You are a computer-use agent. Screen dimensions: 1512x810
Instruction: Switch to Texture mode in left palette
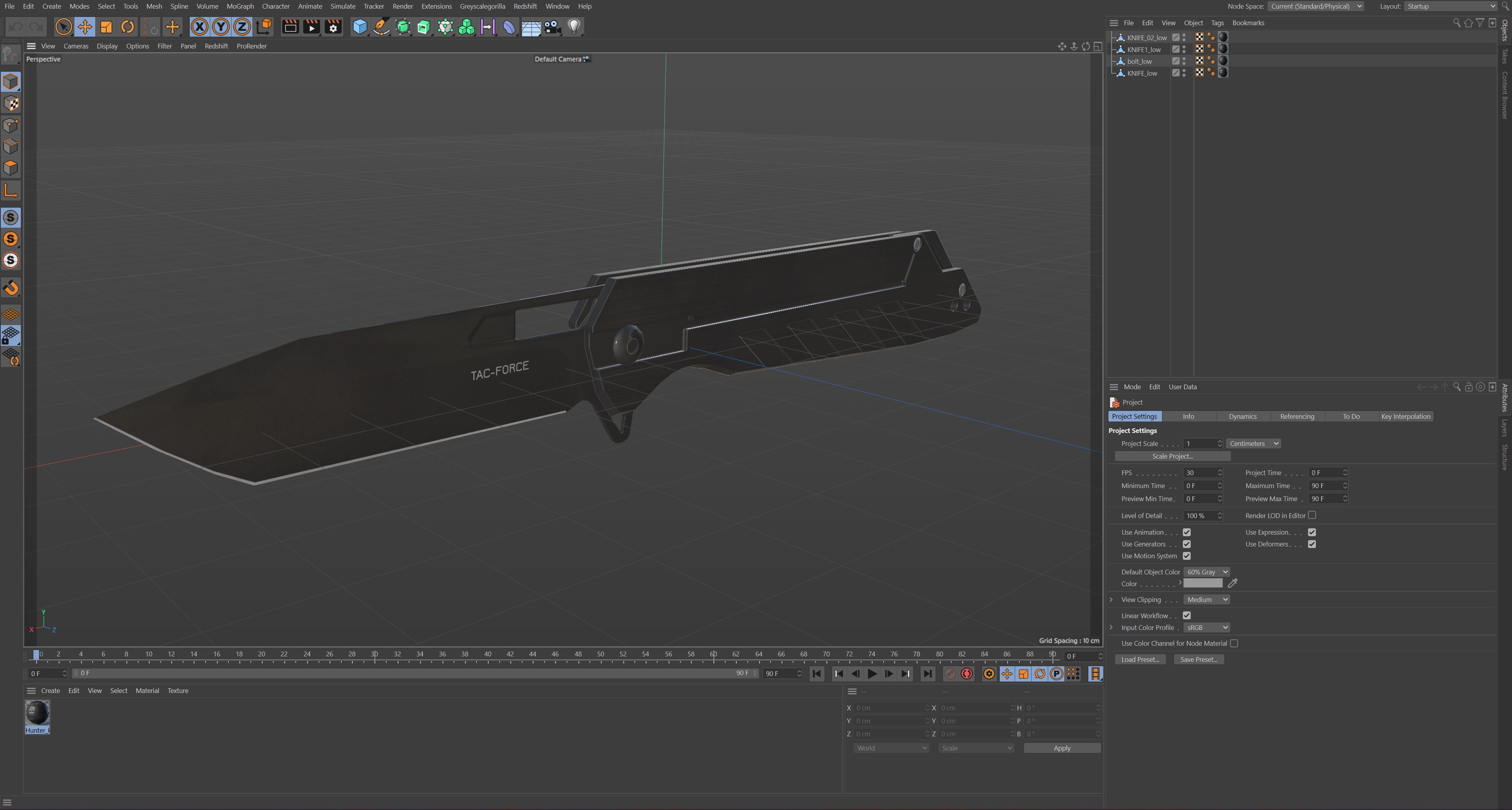pos(11,103)
